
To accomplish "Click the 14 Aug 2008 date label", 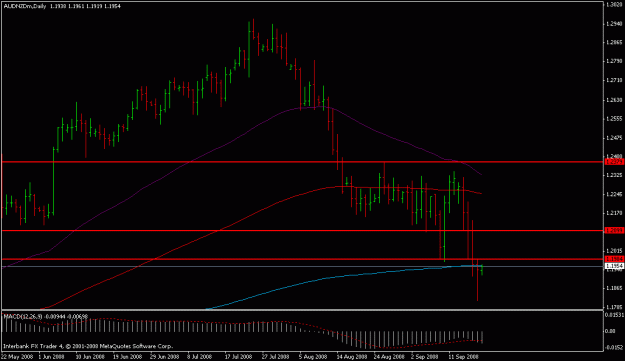I will click(352, 357).
